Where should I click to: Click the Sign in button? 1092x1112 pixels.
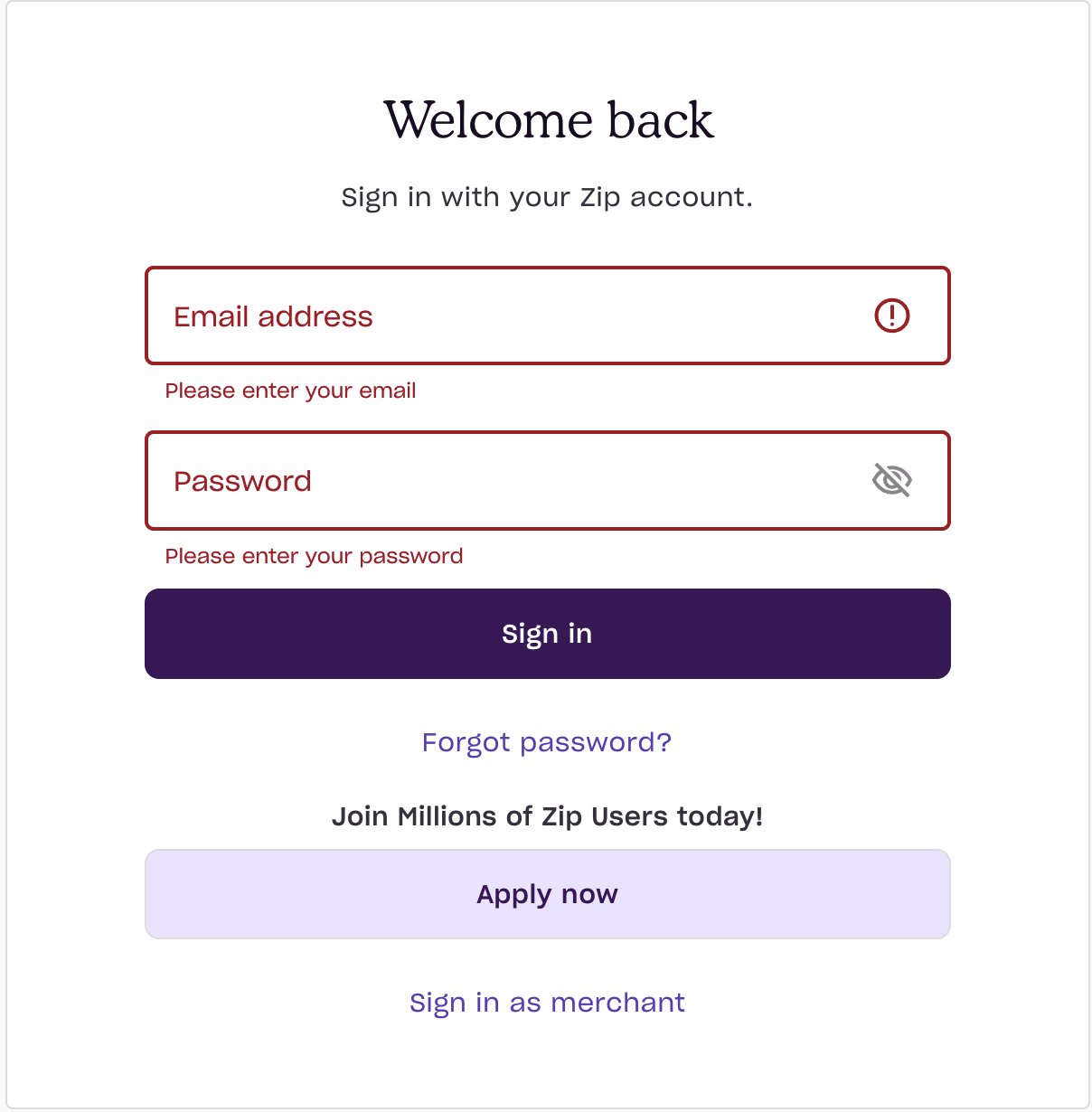[x=547, y=634]
